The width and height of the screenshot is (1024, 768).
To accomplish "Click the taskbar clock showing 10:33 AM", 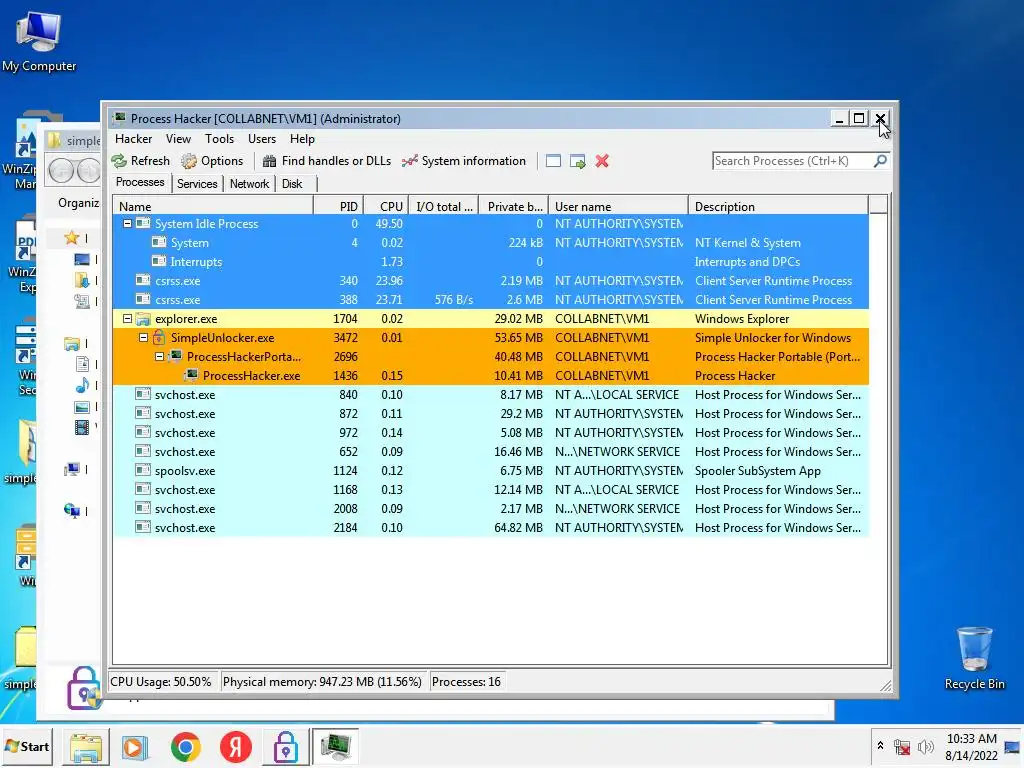I will pos(972,746).
